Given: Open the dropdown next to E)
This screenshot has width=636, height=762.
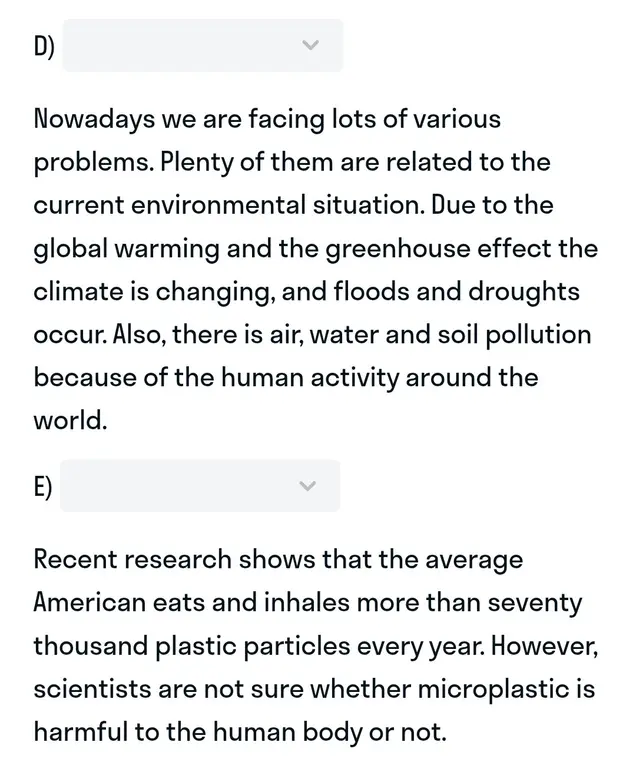Looking at the screenshot, I should click(200, 485).
